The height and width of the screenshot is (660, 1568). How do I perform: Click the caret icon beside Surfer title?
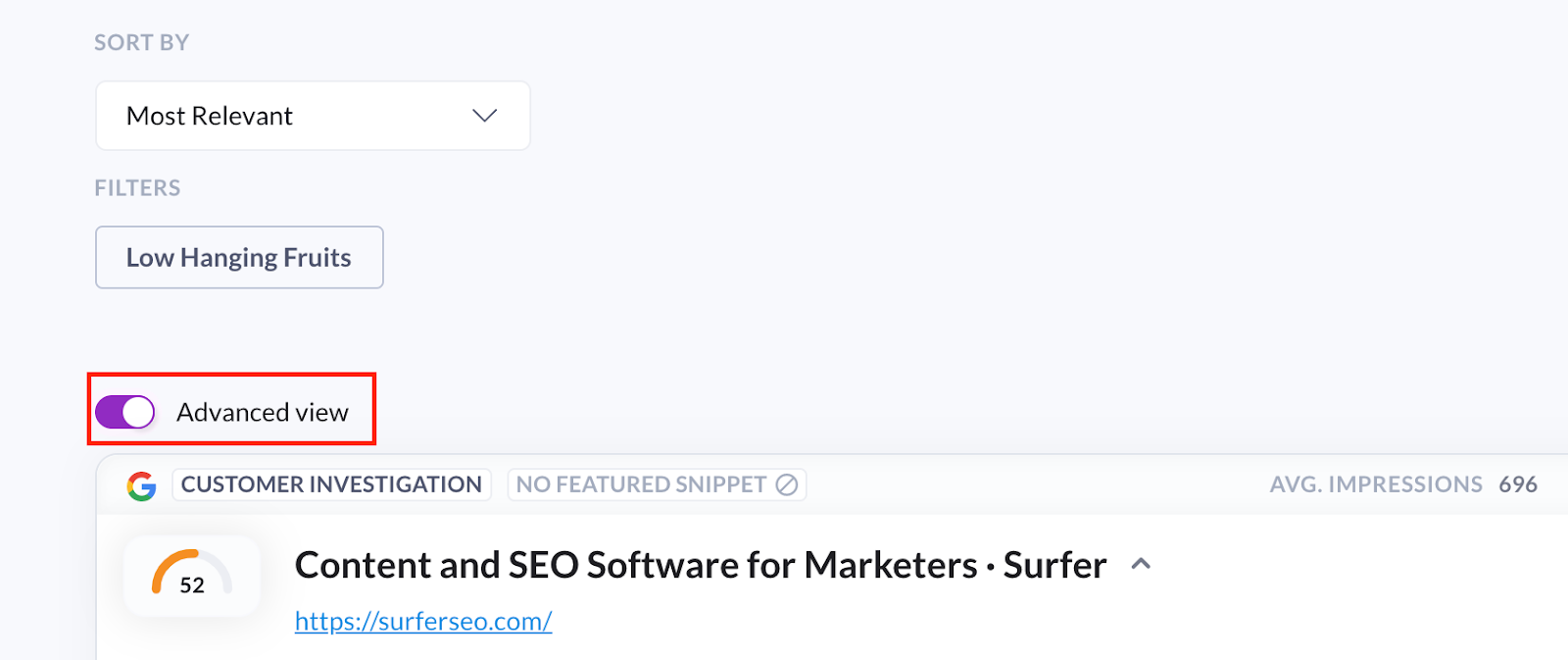(1140, 565)
